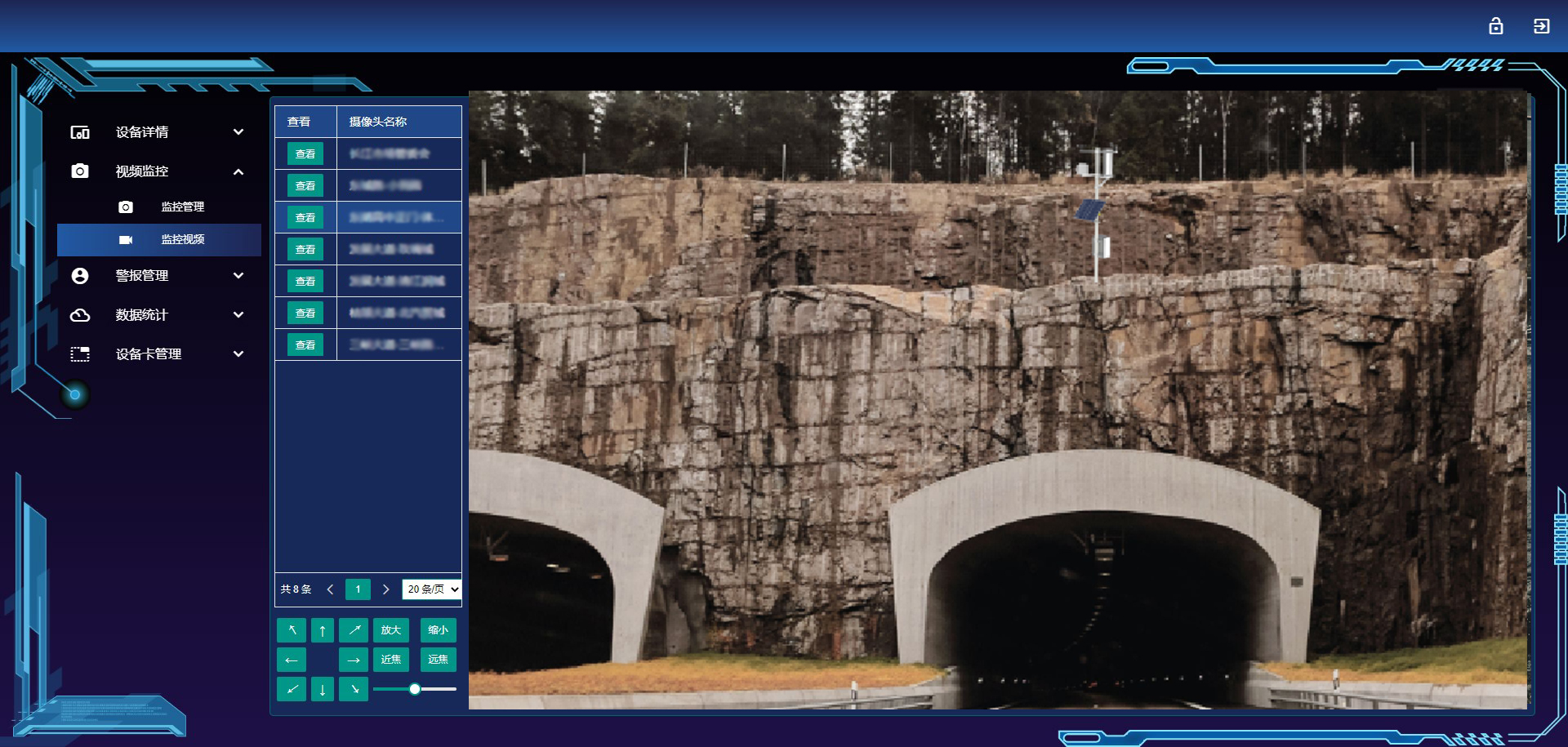1568x747 pixels.
Task: Move camera diagonally up-right arrow
Action: 354,630
